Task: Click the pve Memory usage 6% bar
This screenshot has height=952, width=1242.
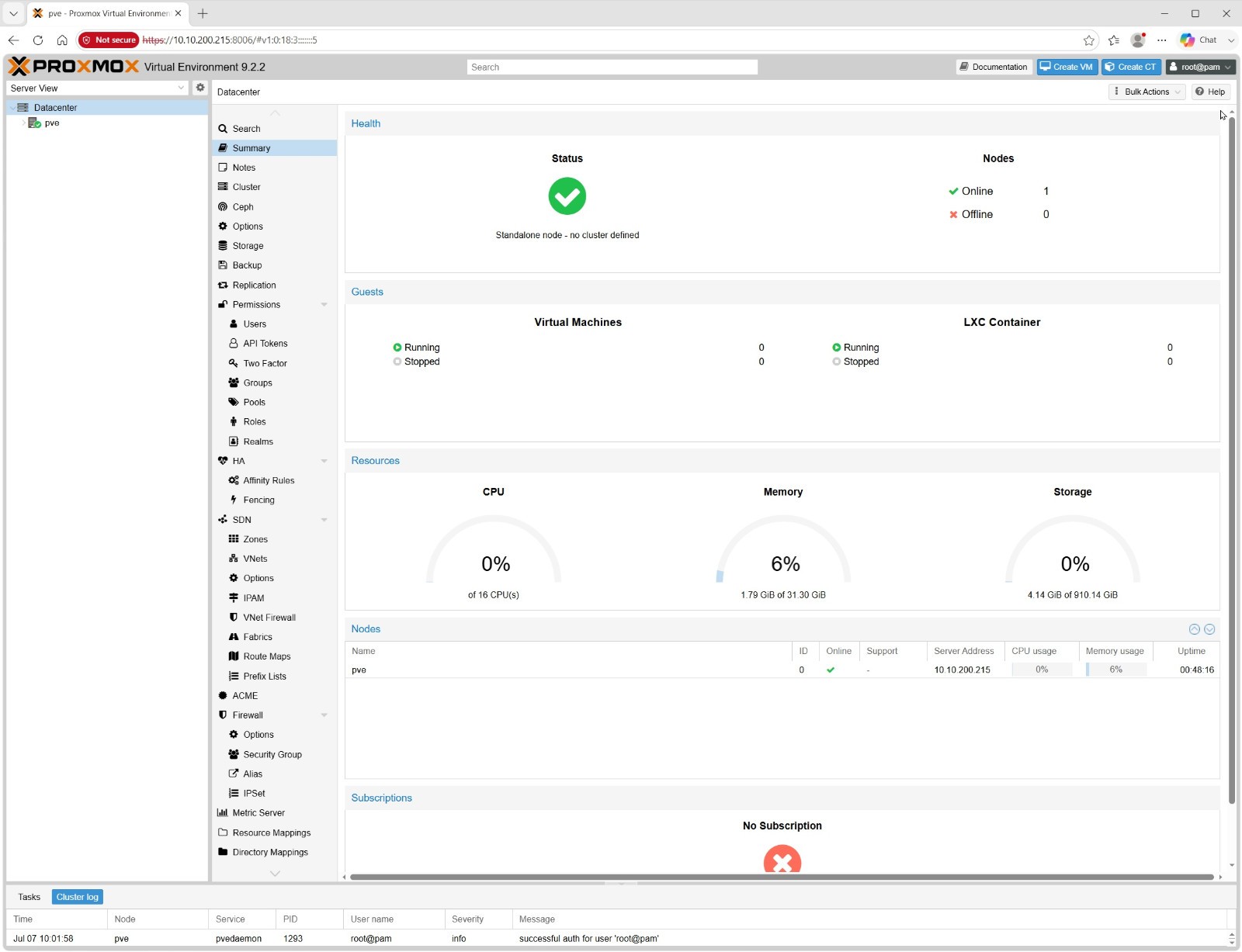Action: point(1115,670)
